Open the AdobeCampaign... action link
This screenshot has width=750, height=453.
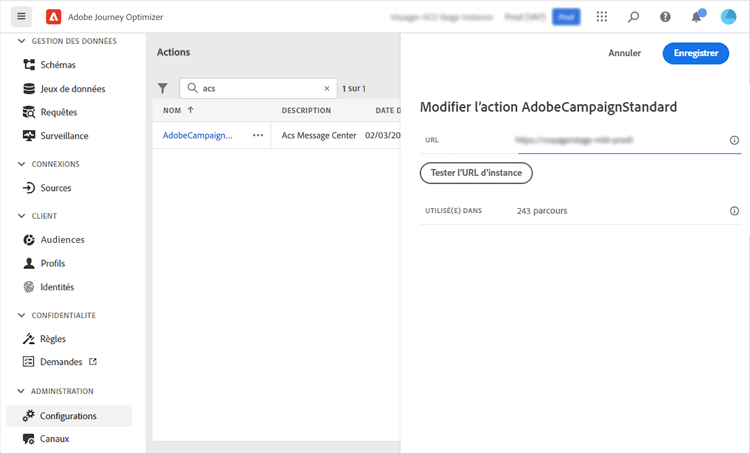198,135
